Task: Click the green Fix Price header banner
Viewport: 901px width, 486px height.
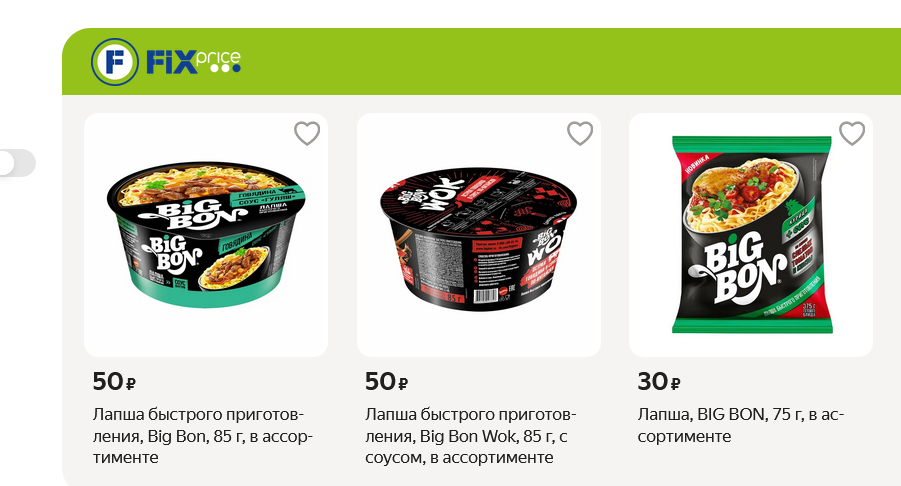Action: (x=482, y=61)
